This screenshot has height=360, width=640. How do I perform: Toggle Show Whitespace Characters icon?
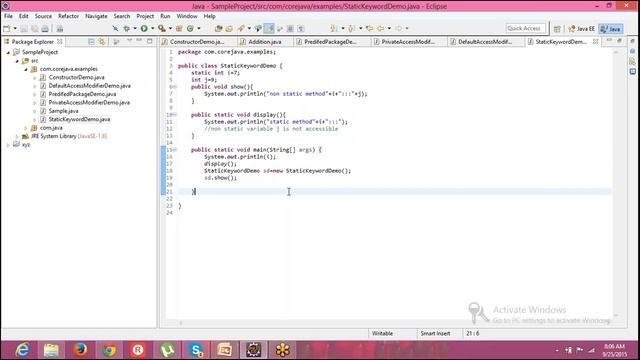click(x=301, y=29)
